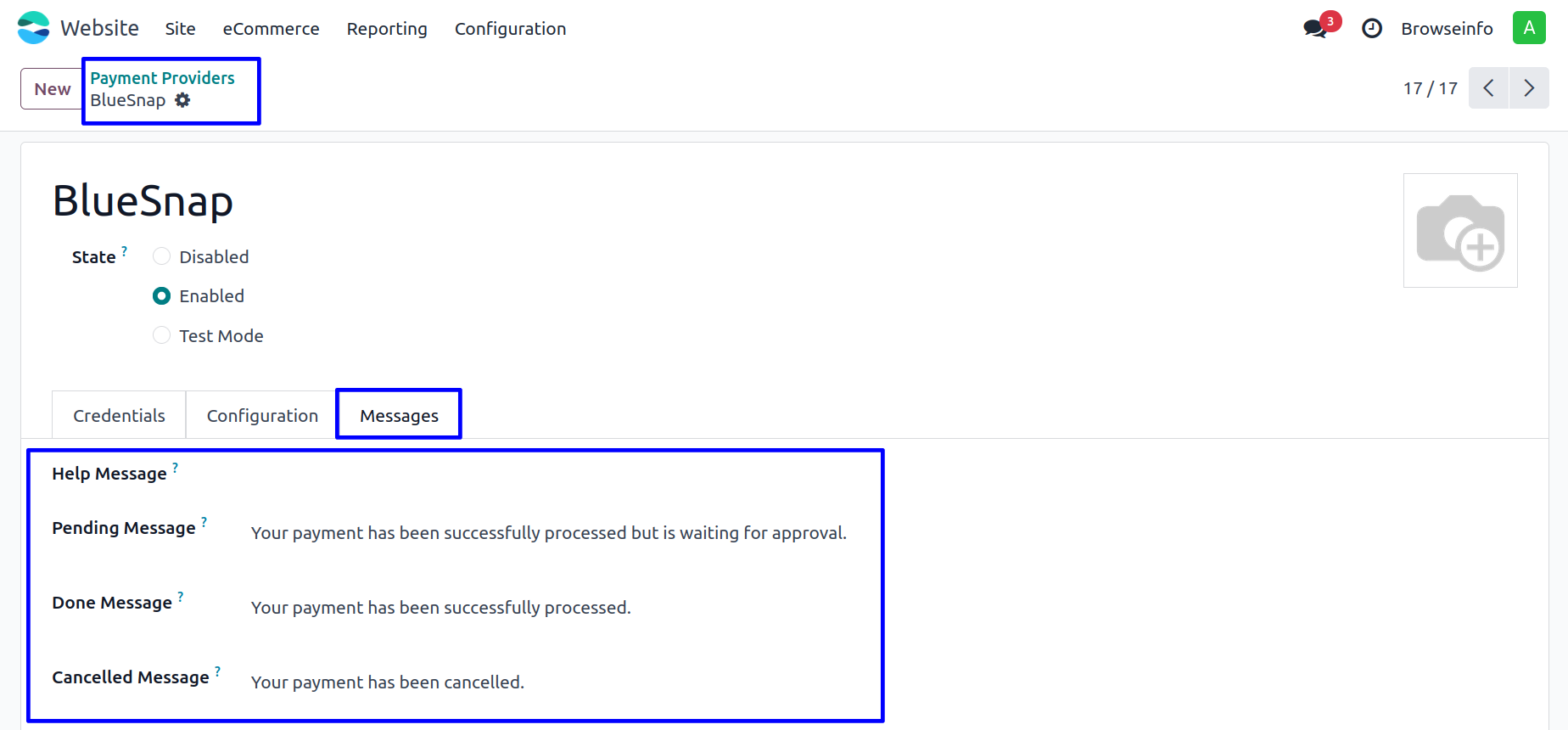This screenshot has height=730, width=1568.
Task: Go to the previous record arrow
Action: tap(1488, 88)
